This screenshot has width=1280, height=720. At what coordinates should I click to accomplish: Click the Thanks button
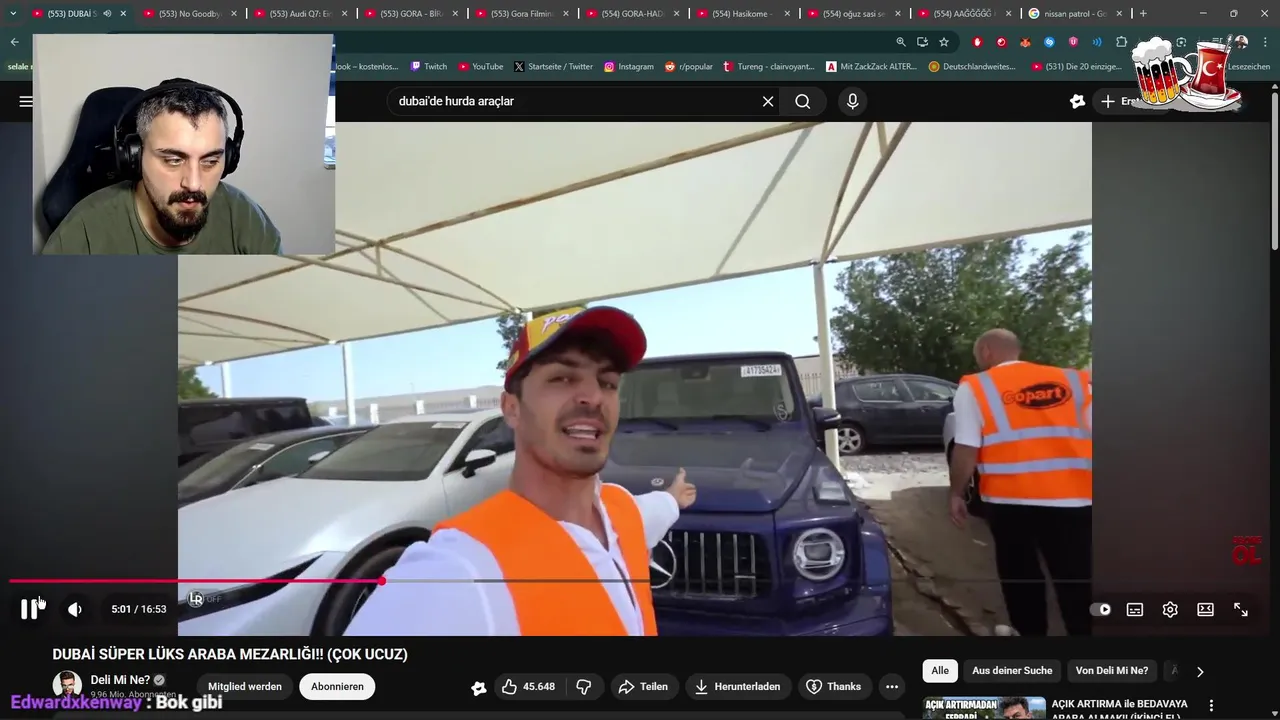pos(834,687)
